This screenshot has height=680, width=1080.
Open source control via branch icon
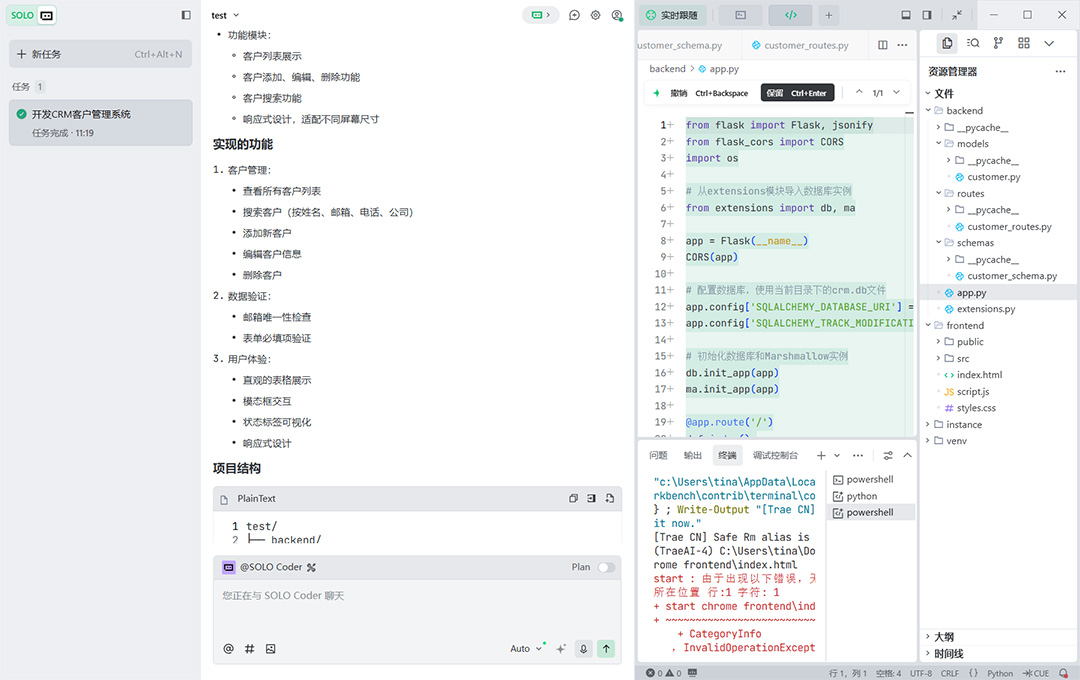(998, 42)
